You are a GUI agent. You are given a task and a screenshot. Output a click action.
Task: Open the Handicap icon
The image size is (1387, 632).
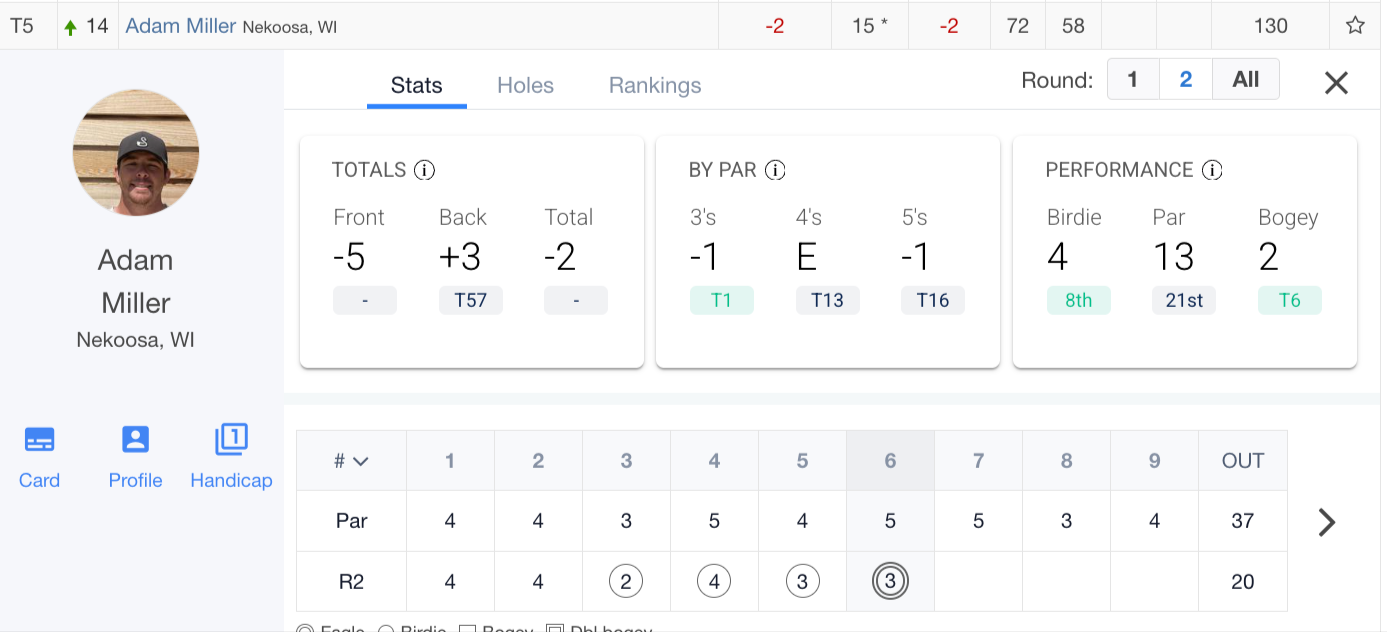(x=231, y=440)
